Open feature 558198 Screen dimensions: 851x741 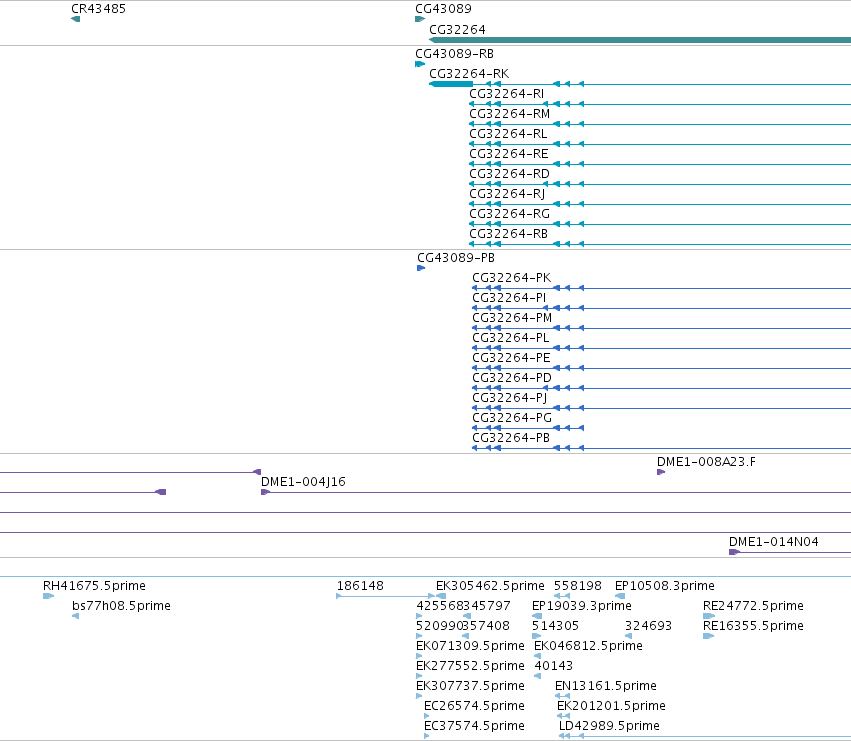577,586
